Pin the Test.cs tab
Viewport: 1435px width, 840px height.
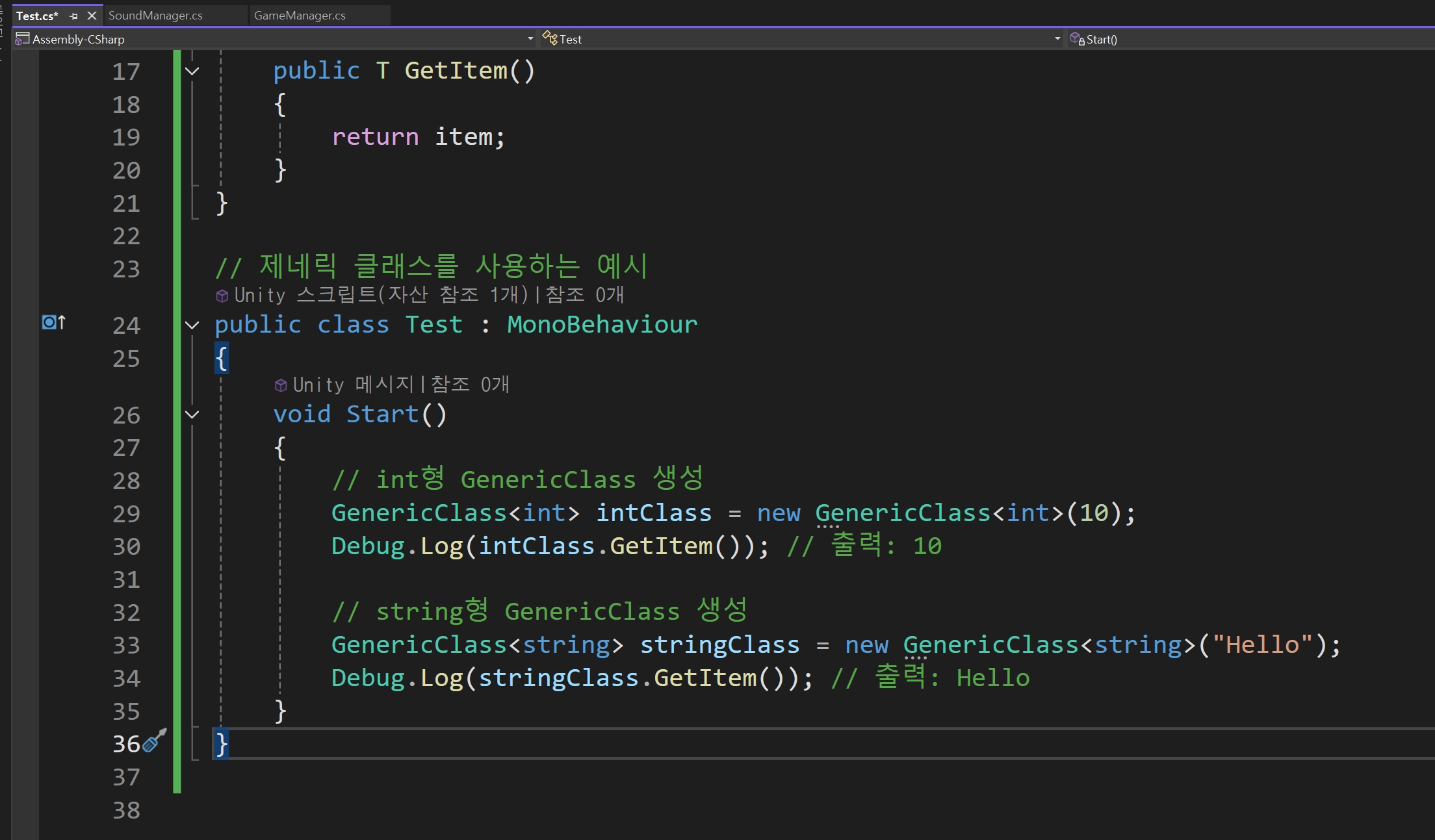pos(73,16)
